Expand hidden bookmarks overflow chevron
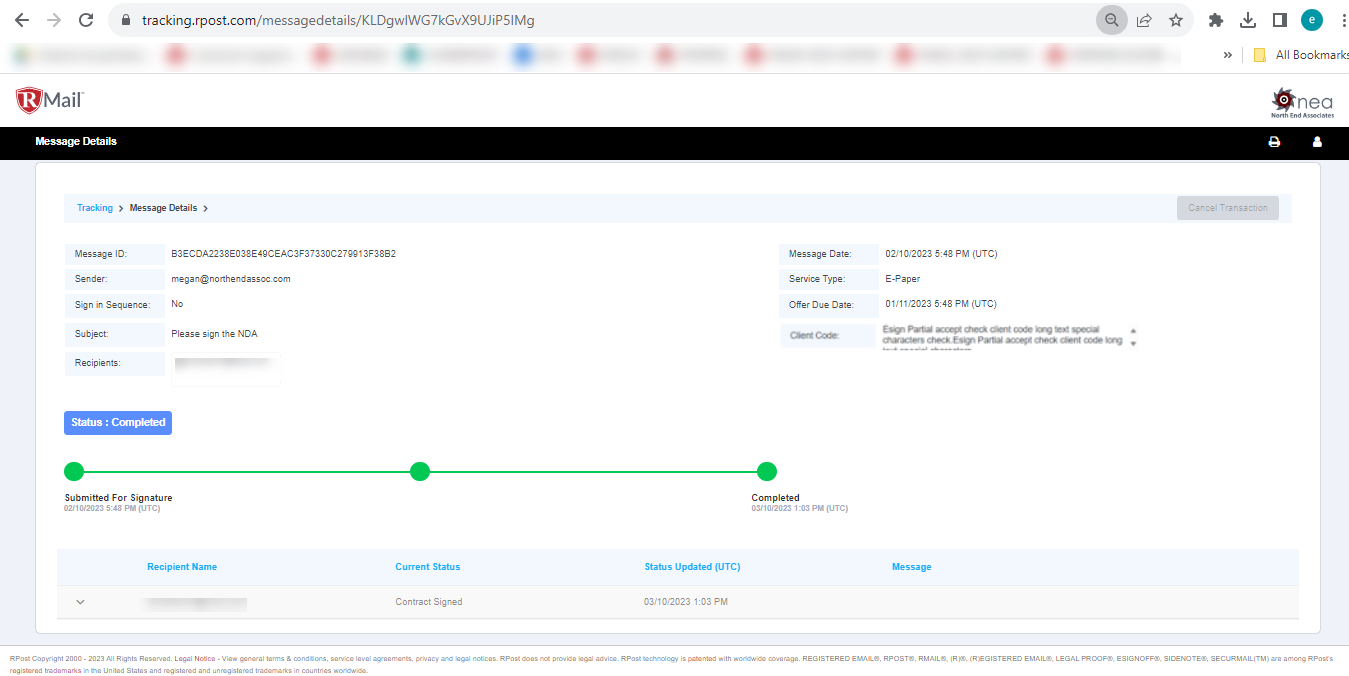 [x=1227, y=55]
